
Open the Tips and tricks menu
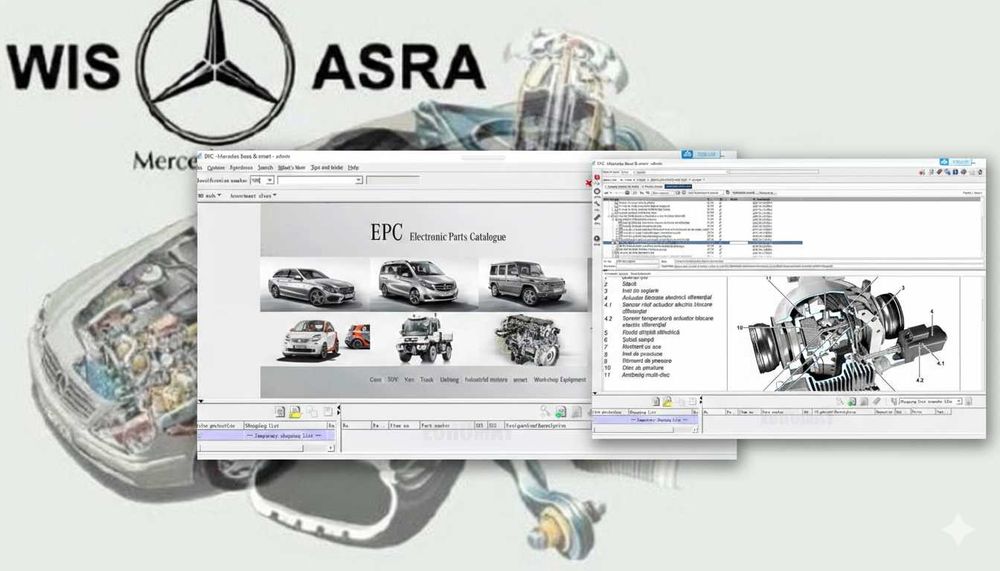(327, 168)
